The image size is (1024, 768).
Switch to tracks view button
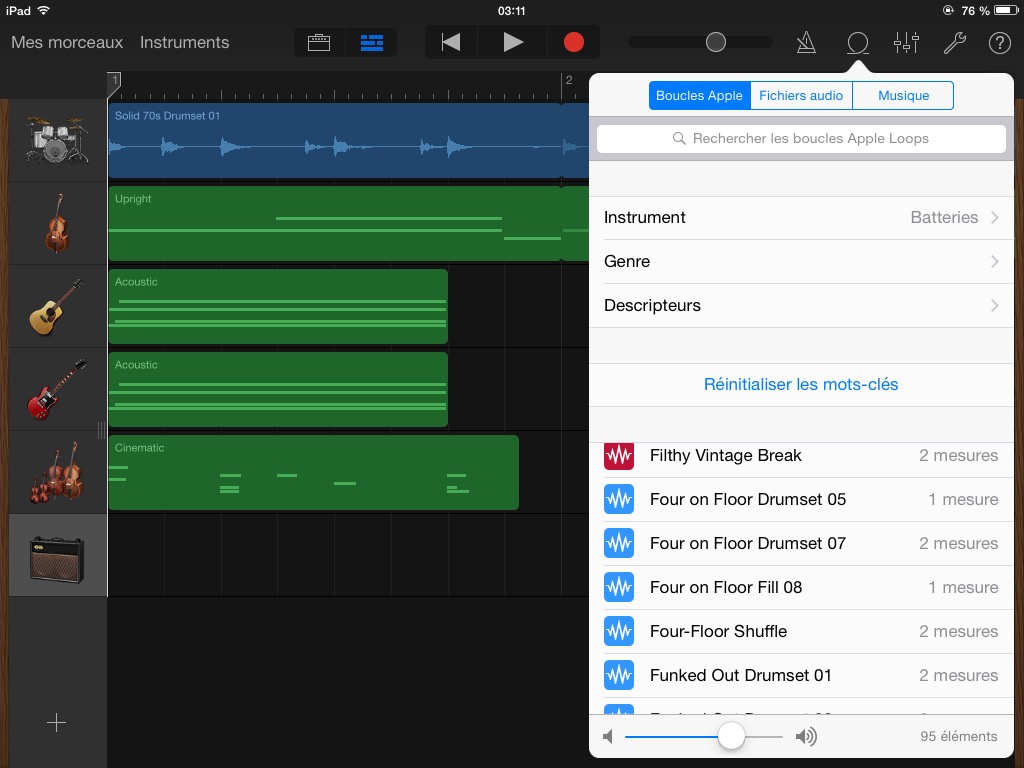372,42
